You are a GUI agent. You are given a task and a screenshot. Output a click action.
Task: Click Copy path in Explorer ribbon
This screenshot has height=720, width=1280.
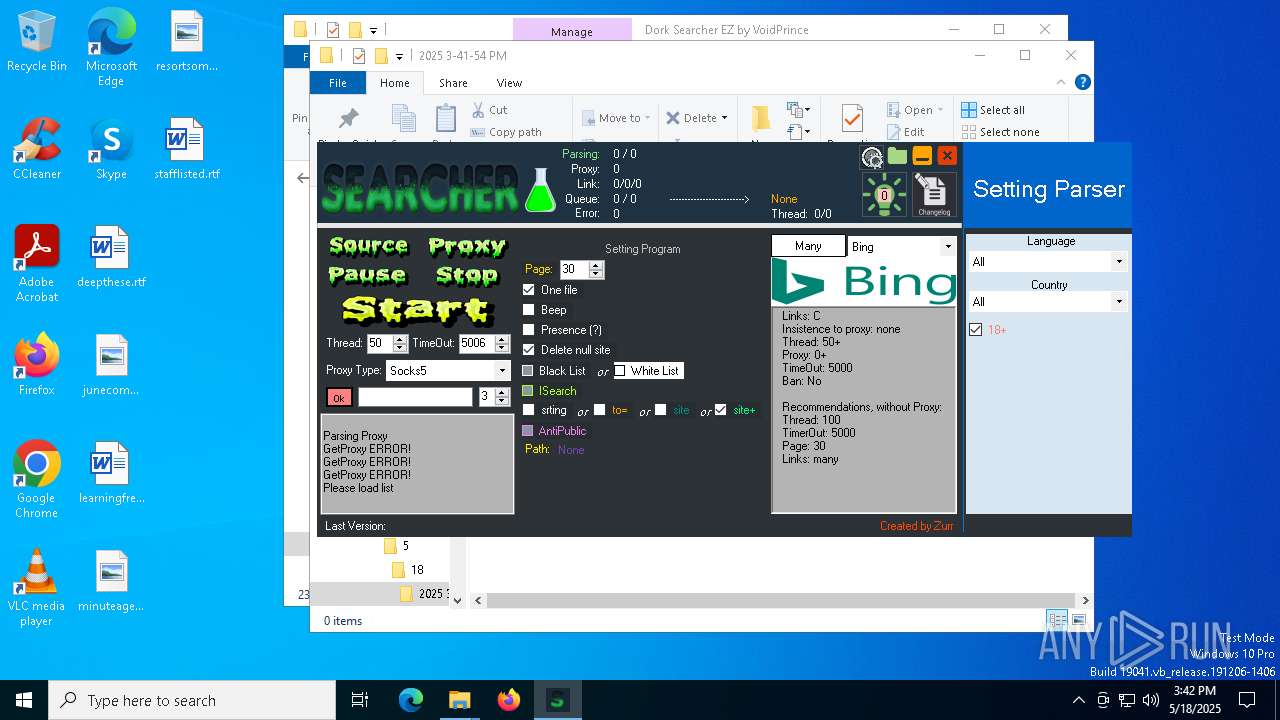(506, 132)
